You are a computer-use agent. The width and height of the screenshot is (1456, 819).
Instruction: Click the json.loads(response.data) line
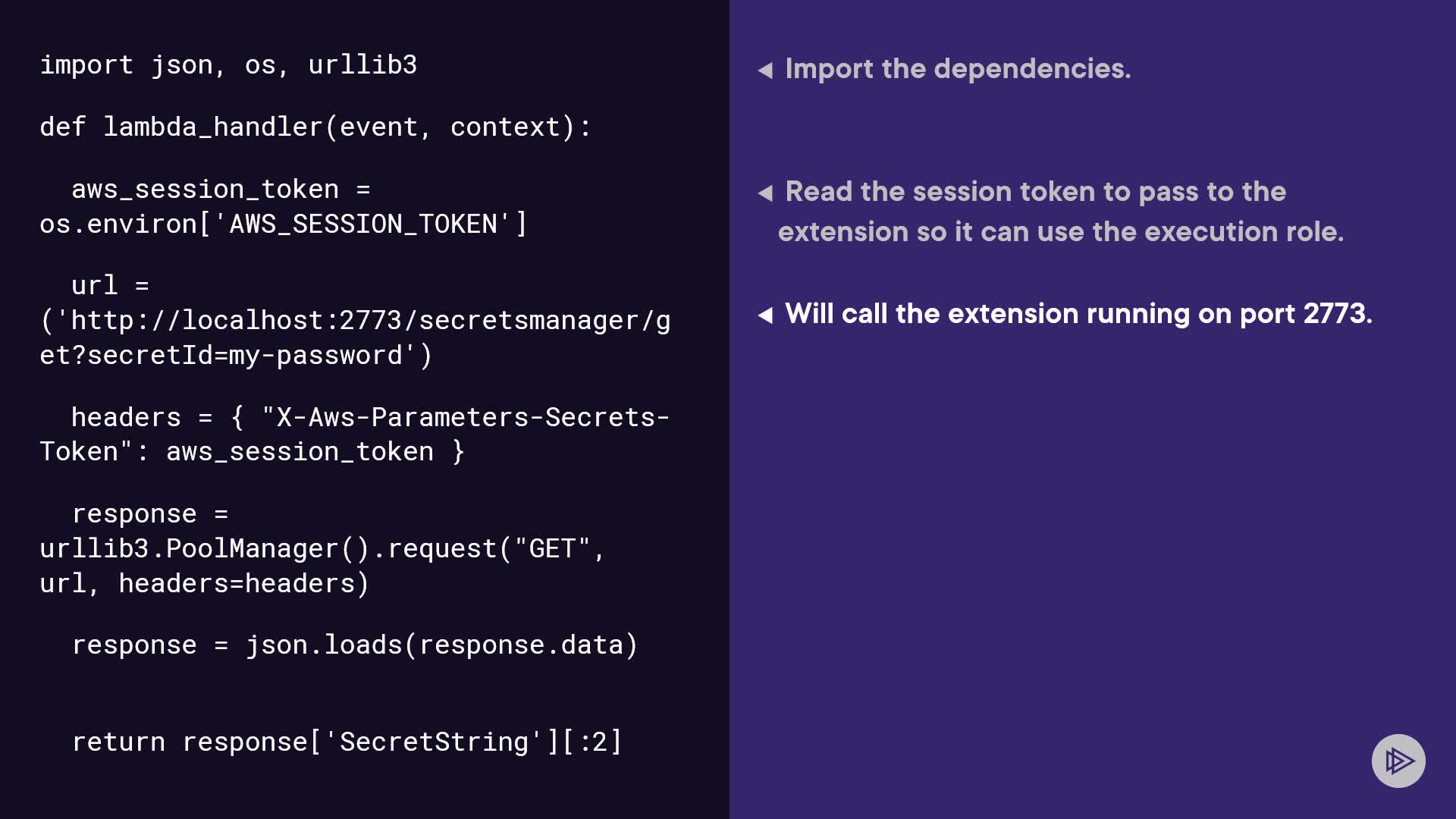[x=354, y=645]
